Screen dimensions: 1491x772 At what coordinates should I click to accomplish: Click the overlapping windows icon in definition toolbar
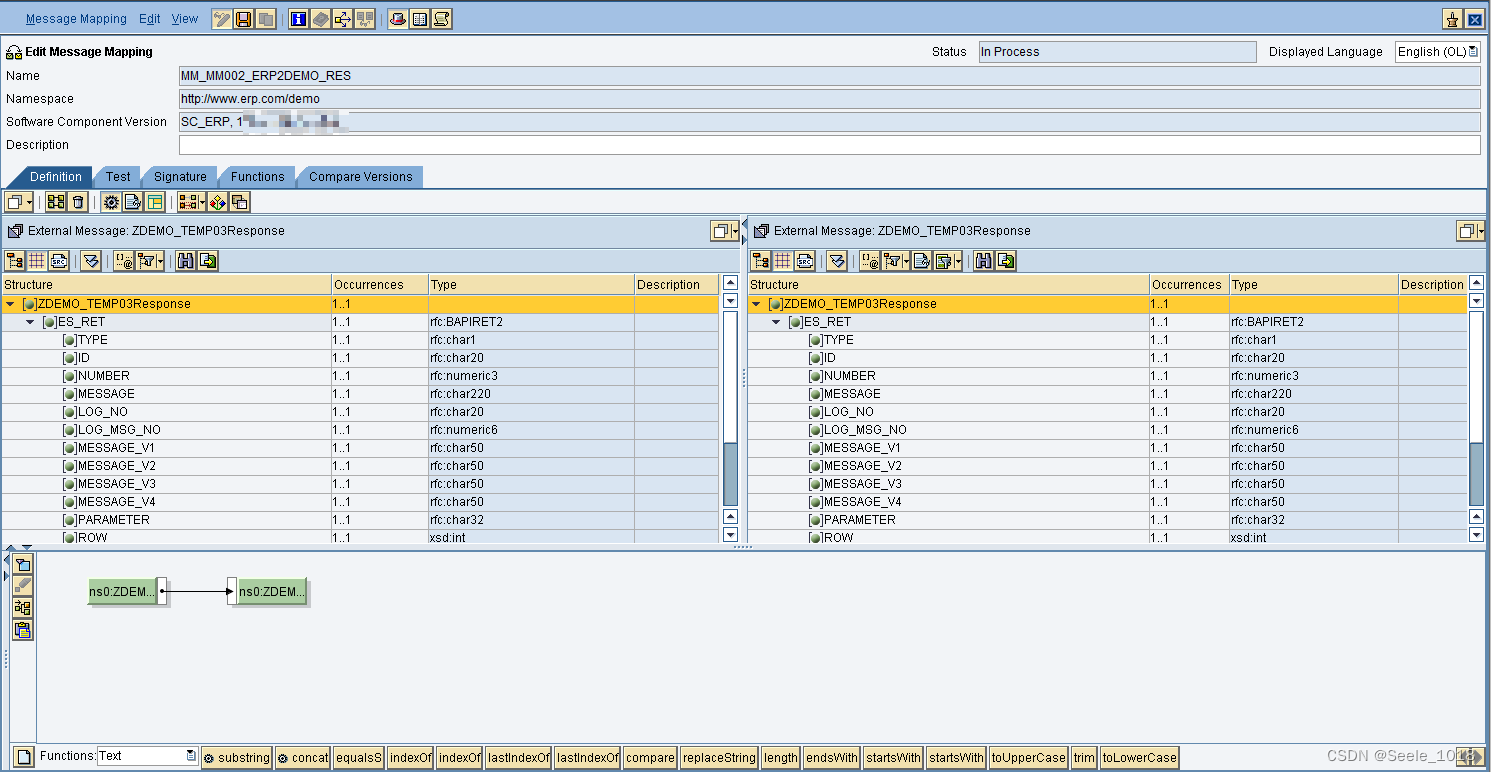[x=240, y=202]
